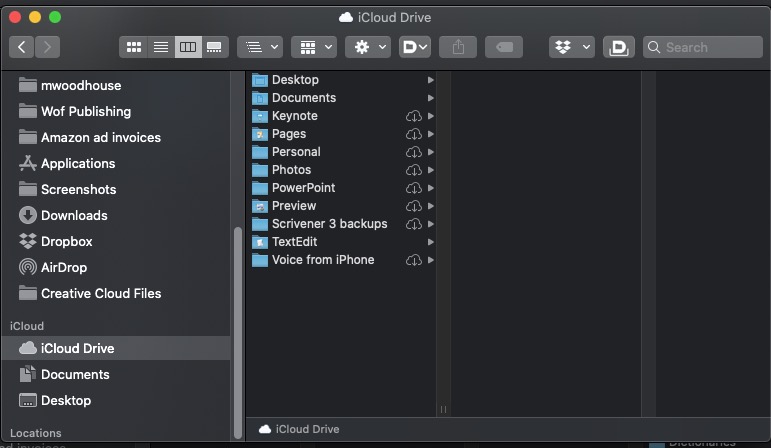This screenshot has height=448, width=771.
Task: Select Wof Publishing sidebar folder
Action: click(x=116, y=112)
